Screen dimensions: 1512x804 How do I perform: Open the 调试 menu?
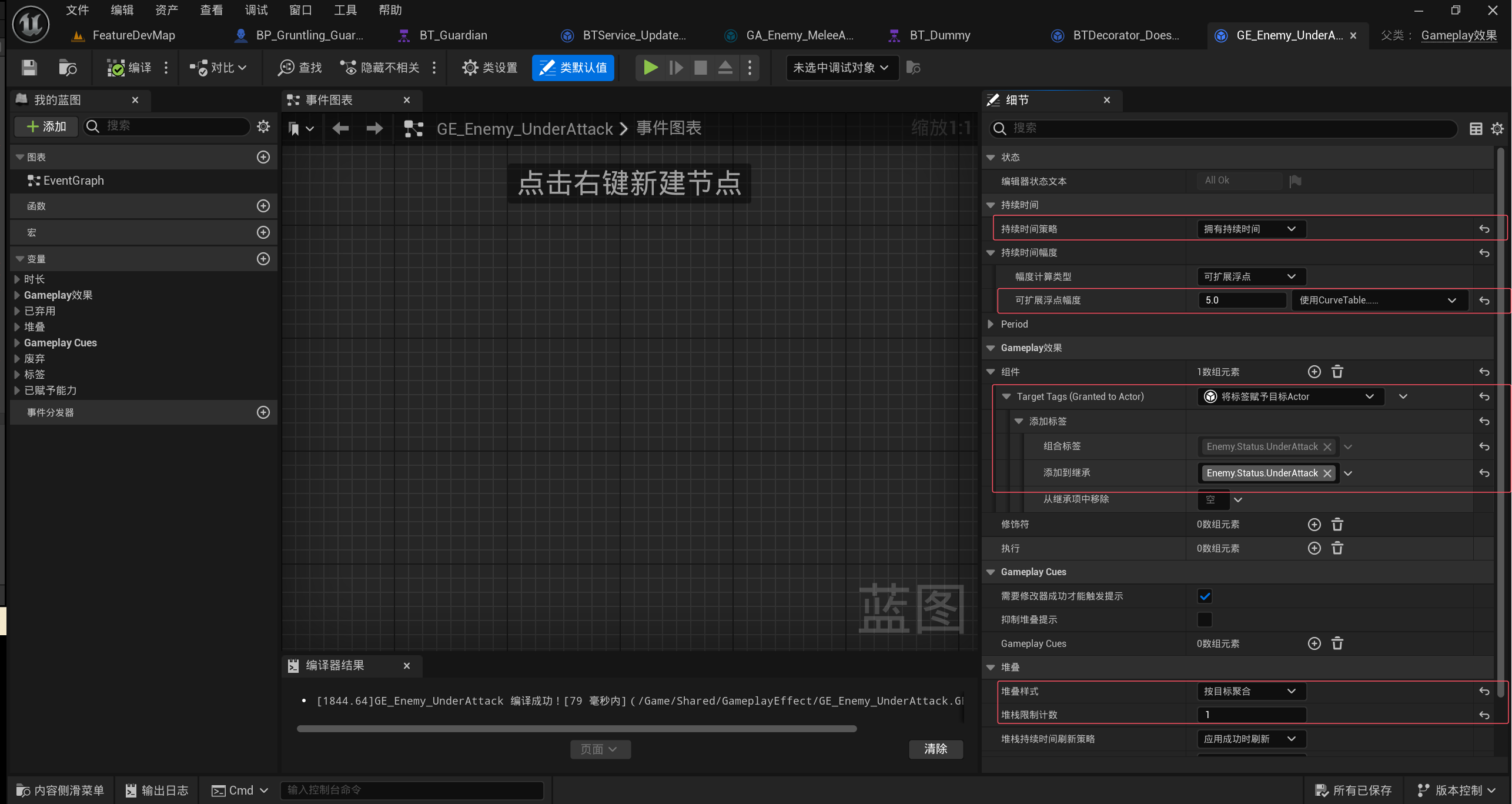(x=256, y=10)
